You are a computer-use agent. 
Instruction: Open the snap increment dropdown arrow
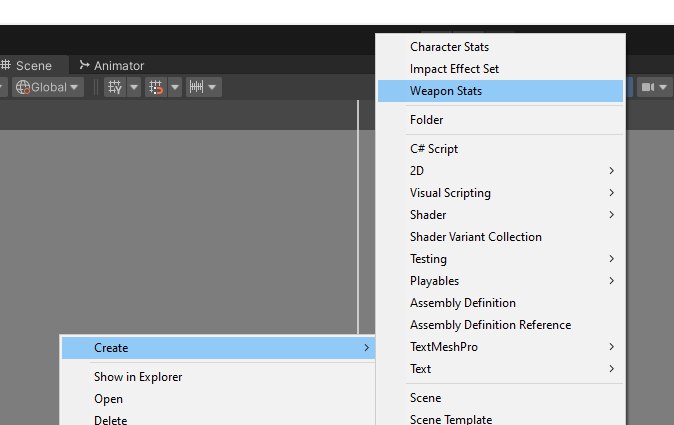click(214, 87)
